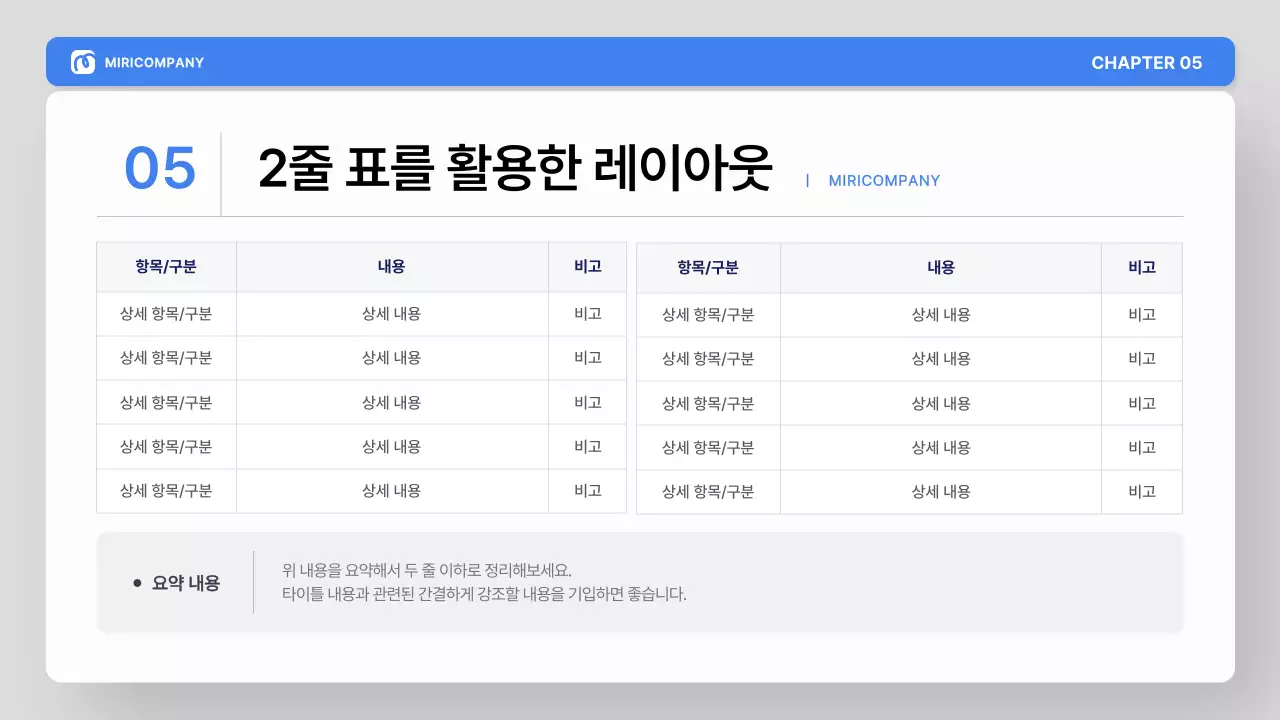The width and height of the screenshot is (1280, 720).
Task: Click the MIRICOMPANY circular logo icon
Action: (81, 61)
